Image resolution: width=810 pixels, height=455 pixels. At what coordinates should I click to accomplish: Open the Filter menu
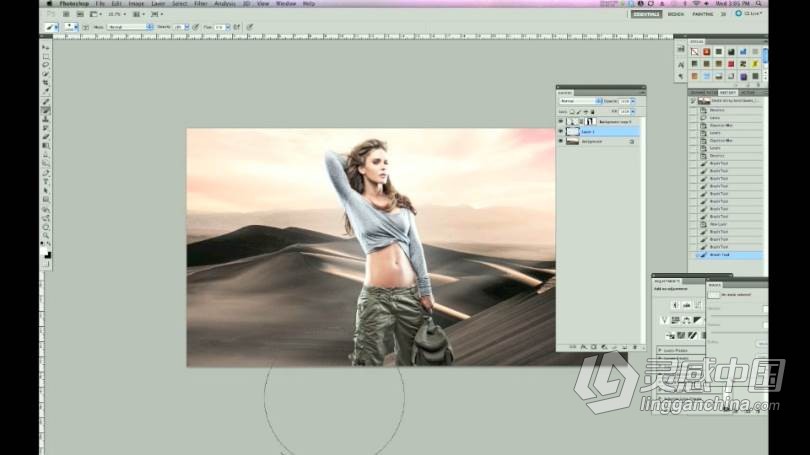[200, 4]
